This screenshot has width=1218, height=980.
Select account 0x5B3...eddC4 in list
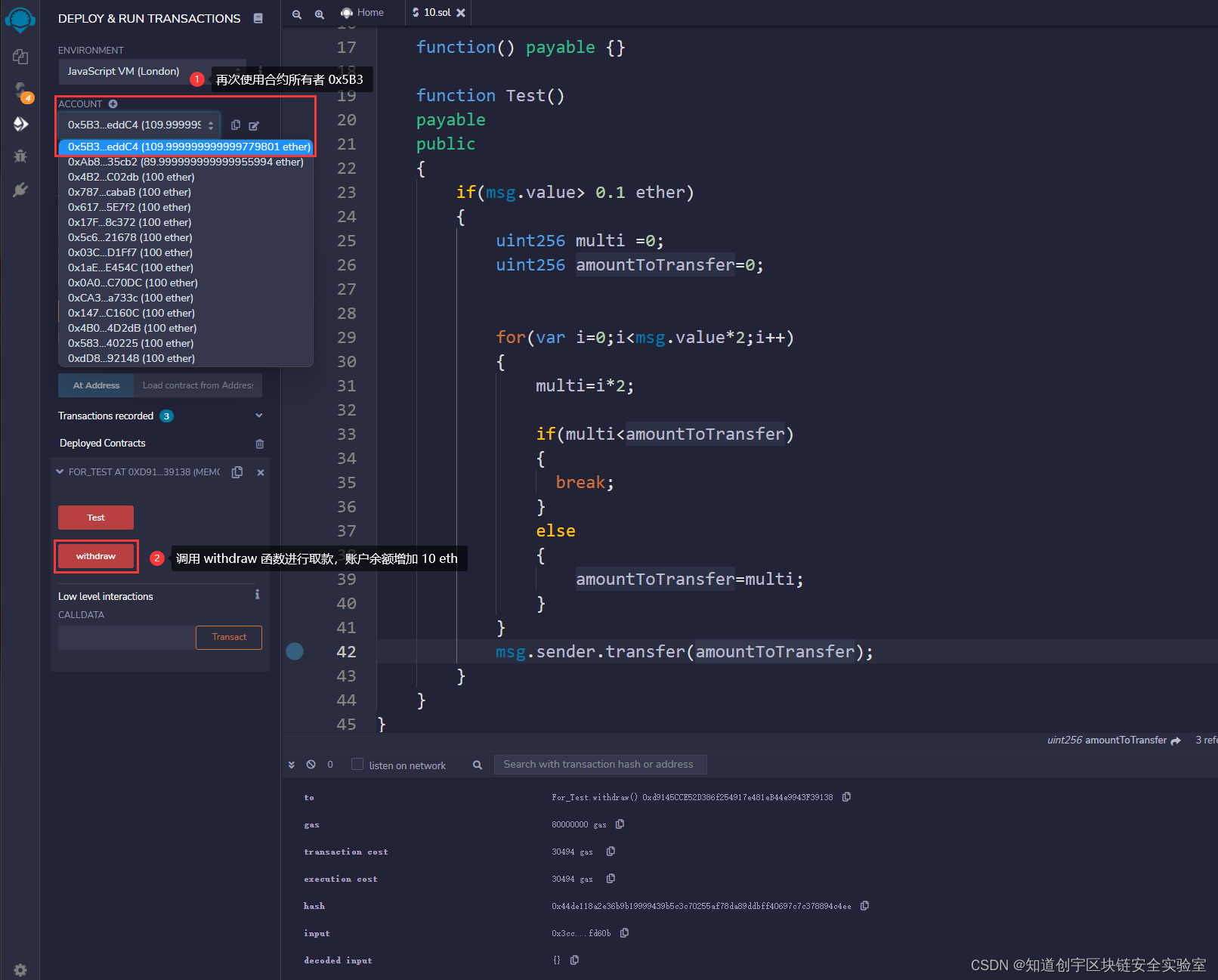pos(187,147)
